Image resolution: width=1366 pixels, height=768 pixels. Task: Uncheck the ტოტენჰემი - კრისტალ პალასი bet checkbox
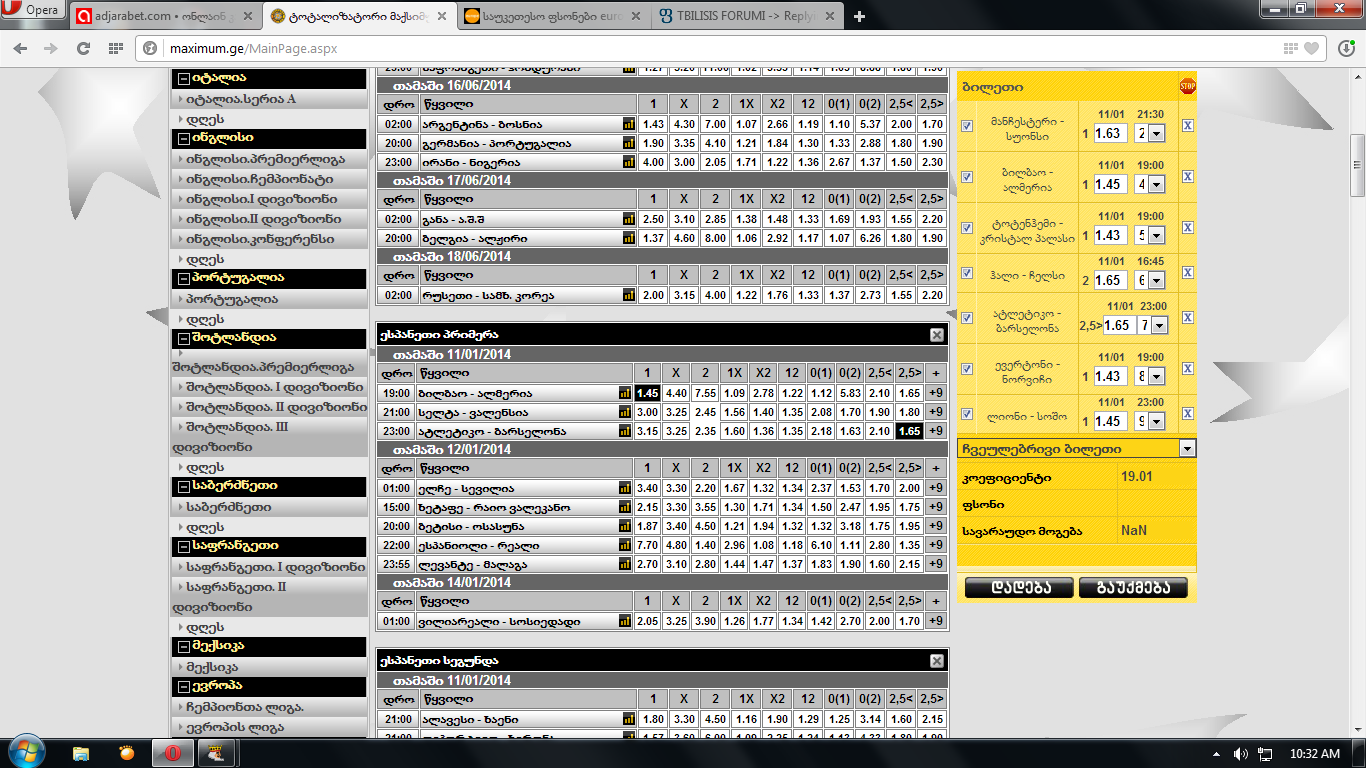point(967,229)
